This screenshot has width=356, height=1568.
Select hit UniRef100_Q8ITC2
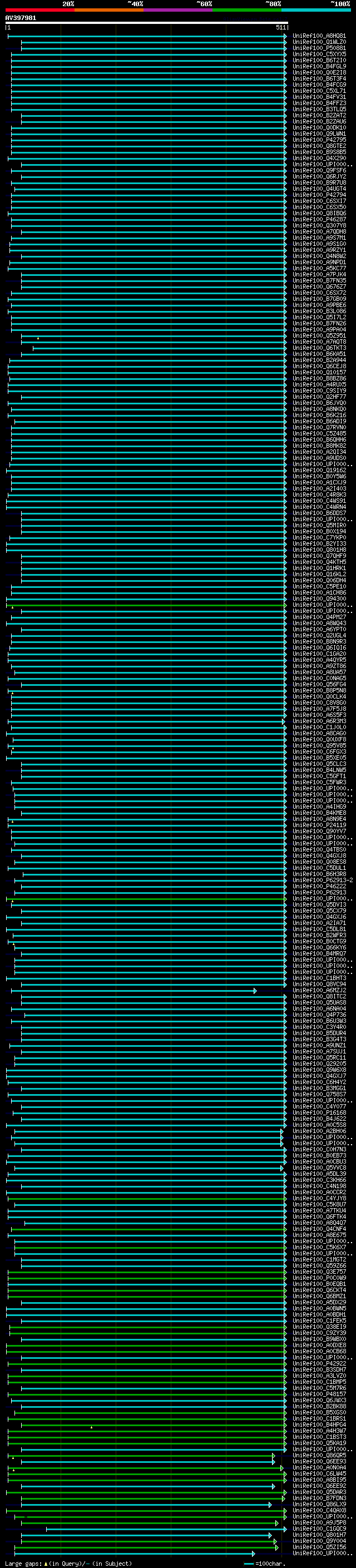coord(319,996)
